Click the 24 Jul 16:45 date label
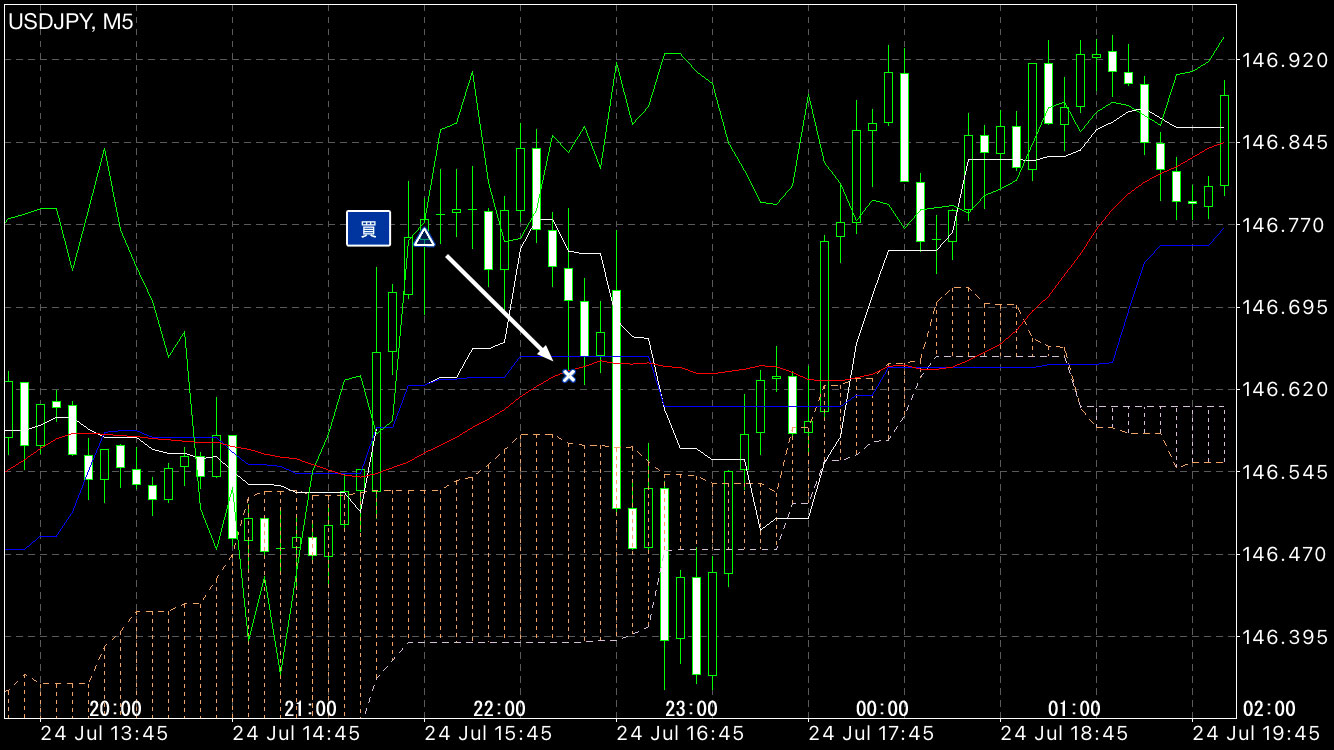The image size is (1334, 750). (x=680, y=734)
